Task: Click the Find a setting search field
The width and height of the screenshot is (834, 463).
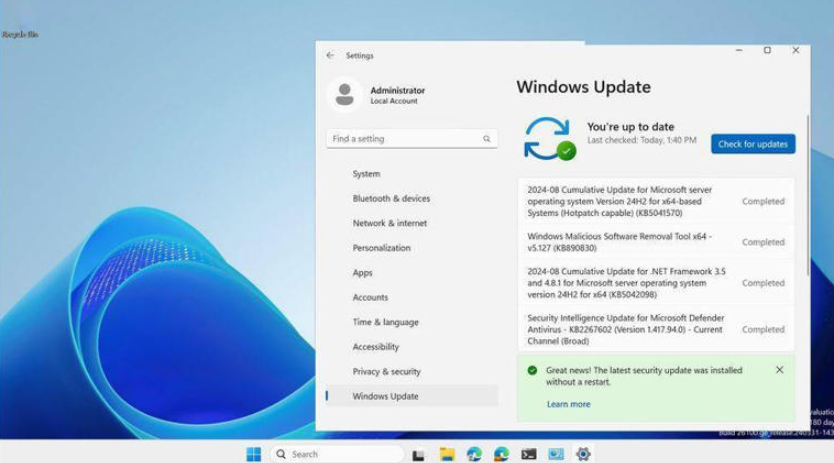Action: coord(412,139)
